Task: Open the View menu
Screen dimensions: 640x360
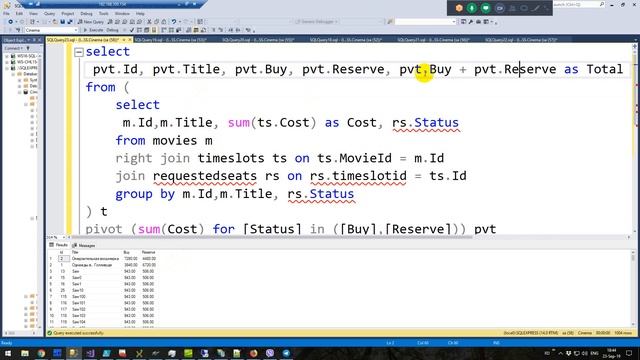Action: [x=33, y=13]
